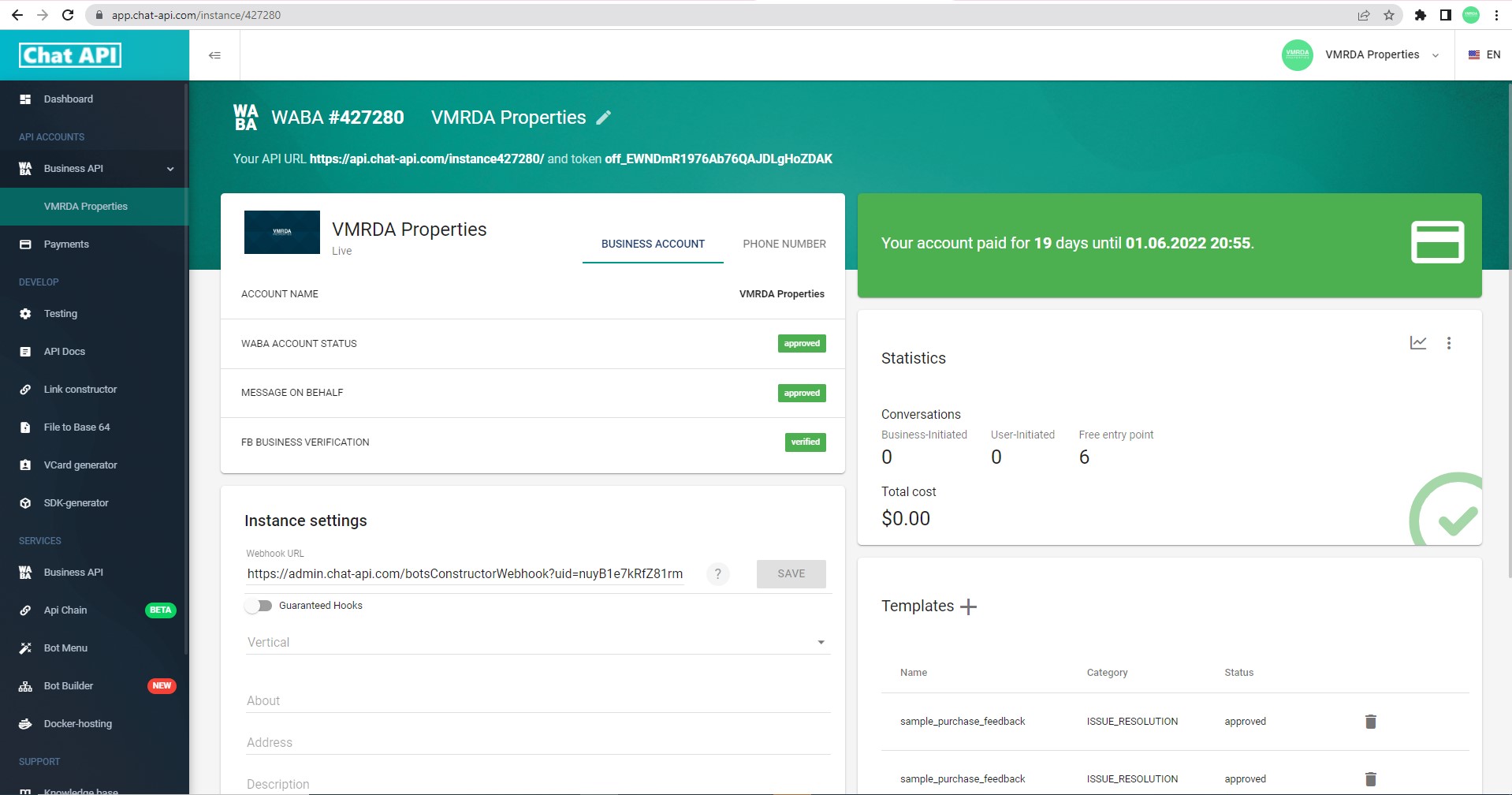Click the Bot Builder sitemap icon

[x=25, y=686]
